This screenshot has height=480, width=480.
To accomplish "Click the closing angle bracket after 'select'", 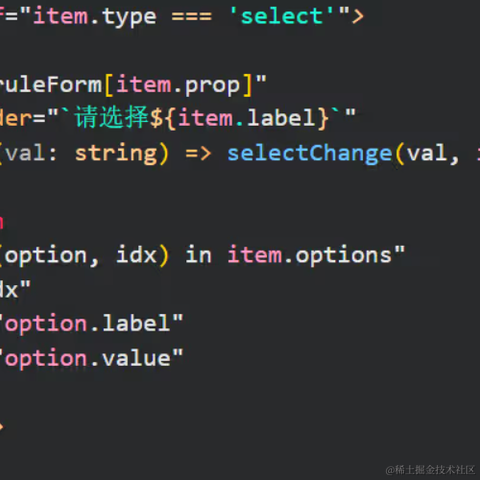I will coord(357,16).
